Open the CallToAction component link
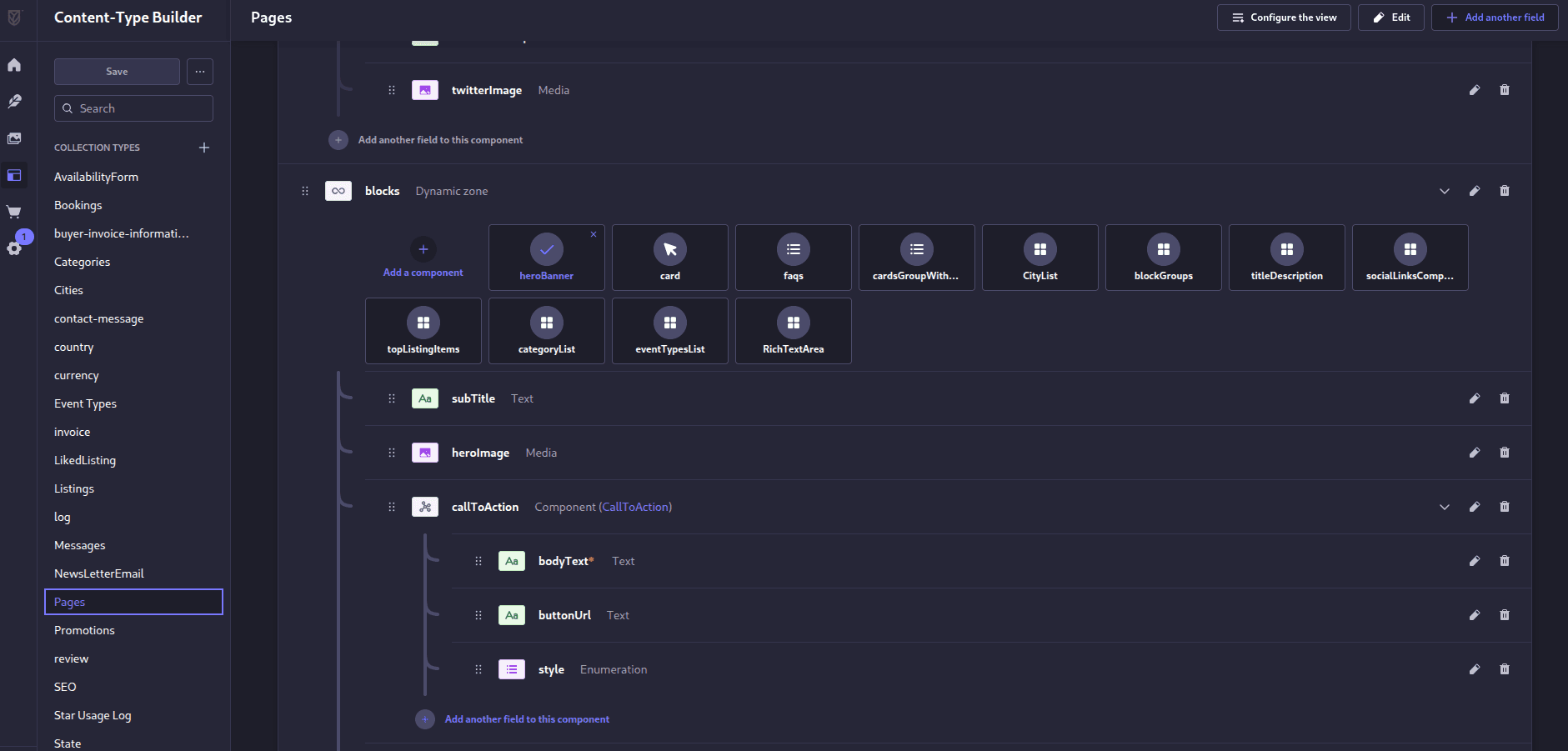Screen dimensions: 1568x751 tap(635, 507)
